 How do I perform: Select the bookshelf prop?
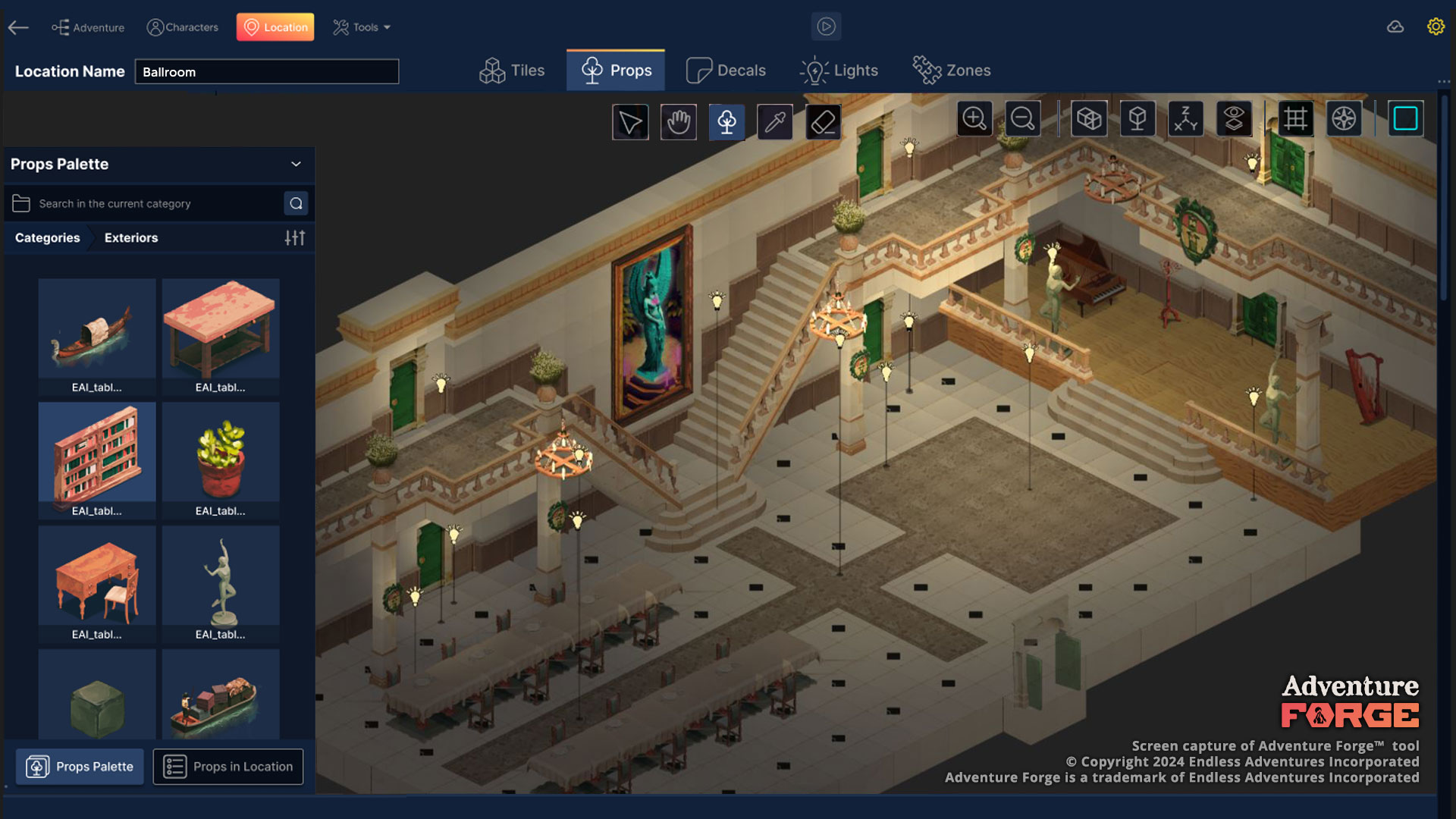(97, 460)
